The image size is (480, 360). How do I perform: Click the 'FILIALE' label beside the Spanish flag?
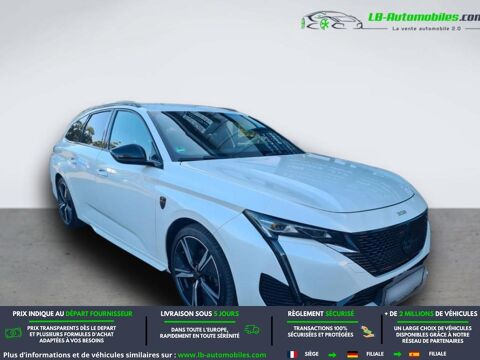tap(437, 354)
